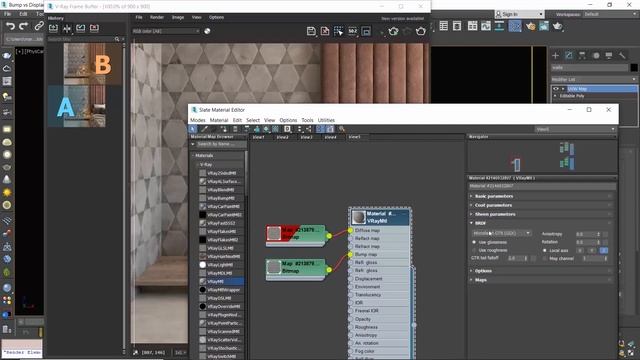Screen dimensions: 640x360
Task: Open the Motion tab icon in command panel
Action: click(596, 56)
